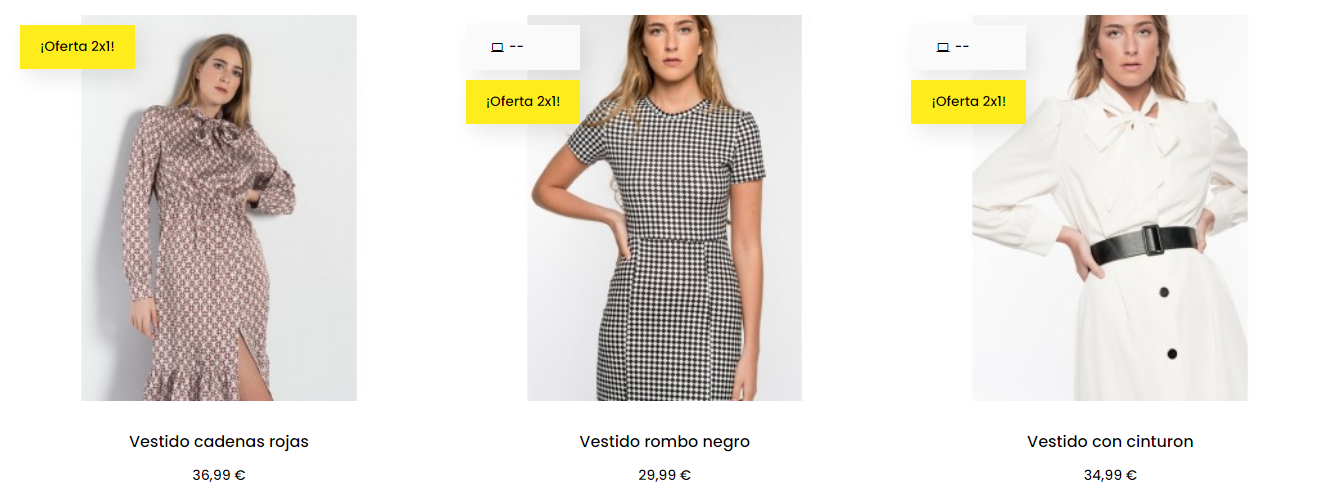This screenshot has height=486, width=1323.
Task: Open Vestido con cinturon product image
Action: (x=1110, y=208)
